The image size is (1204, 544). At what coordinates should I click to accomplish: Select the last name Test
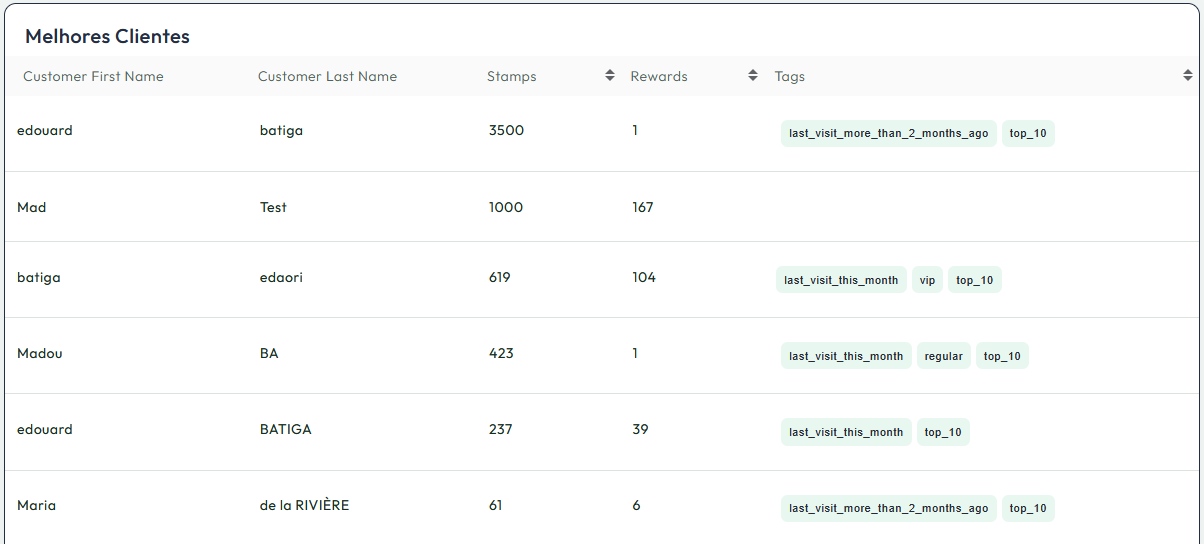coord(273,207)
